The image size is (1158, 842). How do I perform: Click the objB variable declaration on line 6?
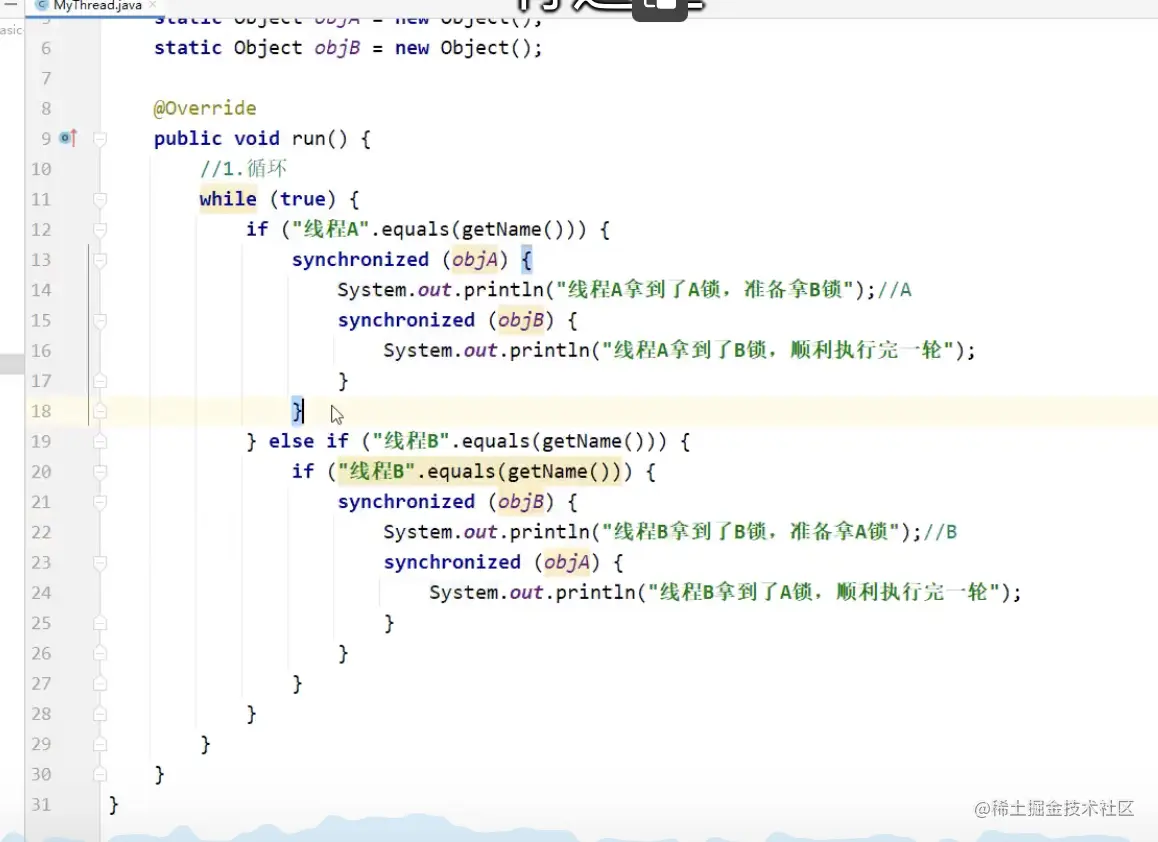(x=338, y=49)
